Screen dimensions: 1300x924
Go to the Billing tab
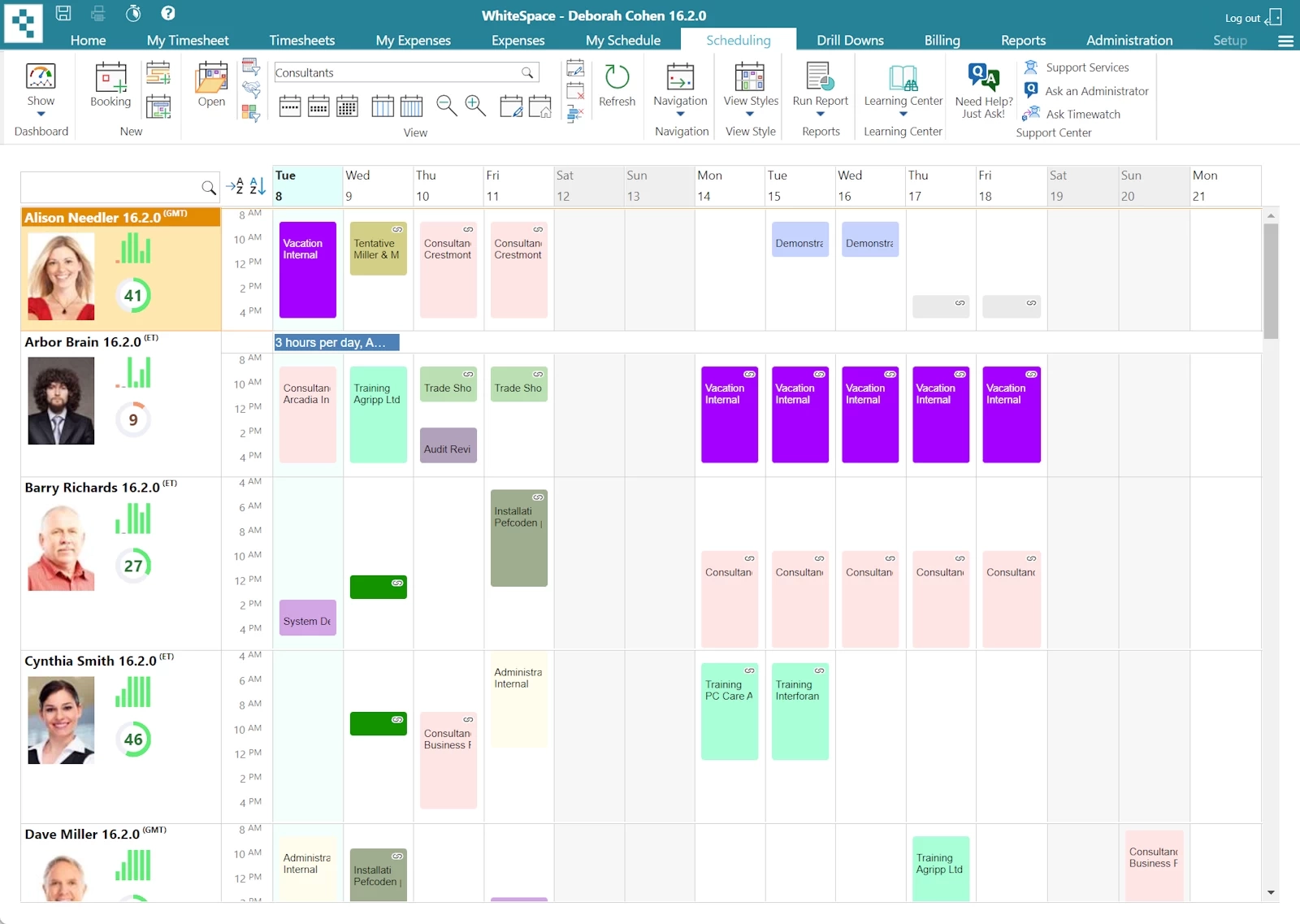pyautogui.click(x=942, y=40)
